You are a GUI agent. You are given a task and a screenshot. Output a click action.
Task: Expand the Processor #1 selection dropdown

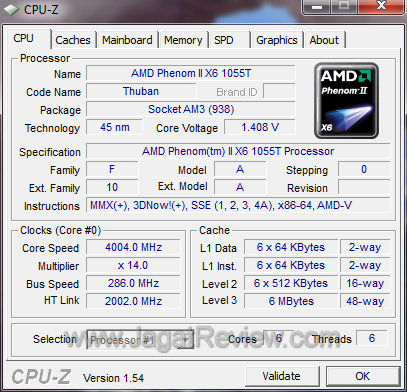tap(140, 340)
